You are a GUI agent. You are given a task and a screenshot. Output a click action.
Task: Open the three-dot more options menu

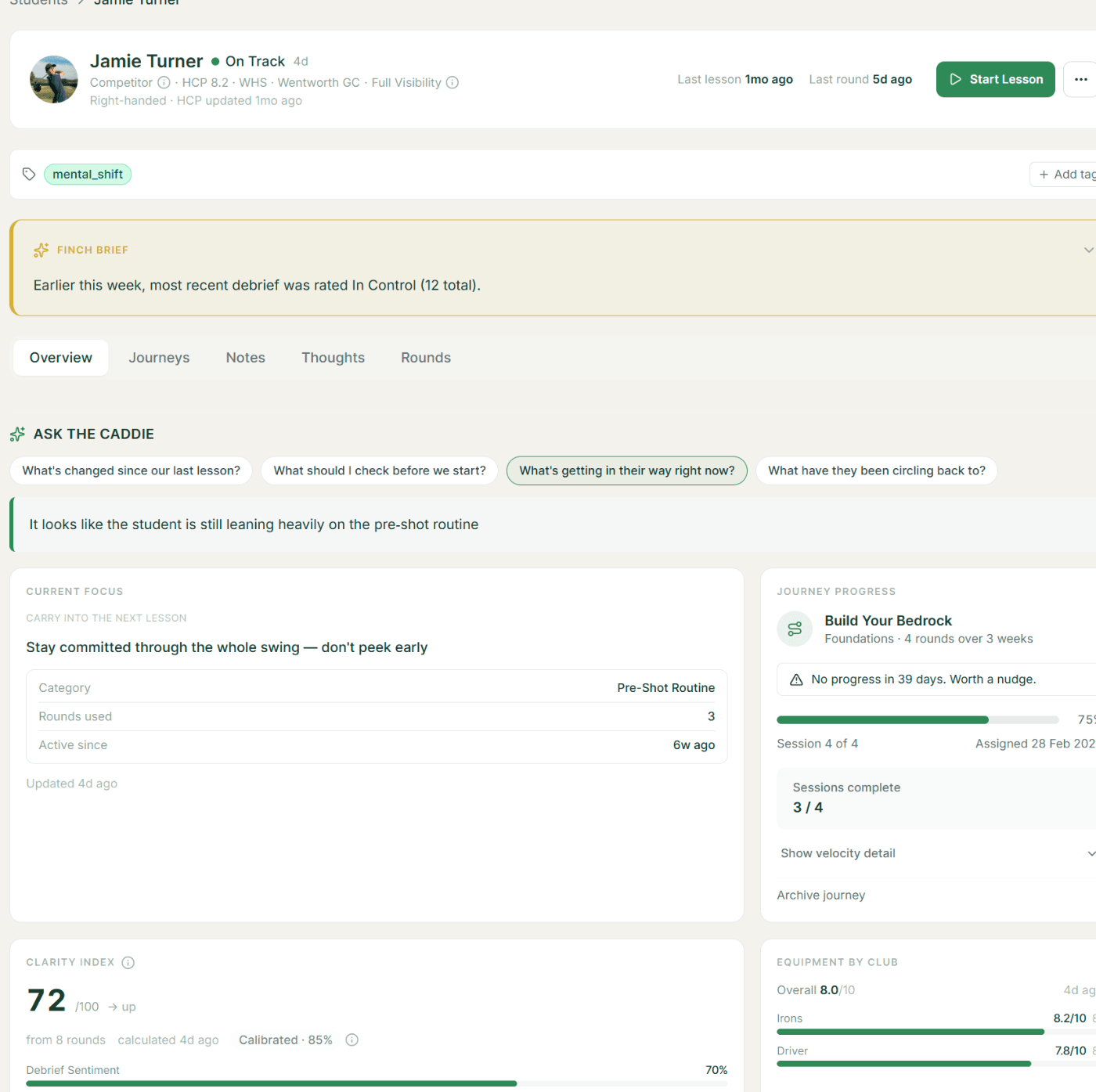[x=1080, y=79]
